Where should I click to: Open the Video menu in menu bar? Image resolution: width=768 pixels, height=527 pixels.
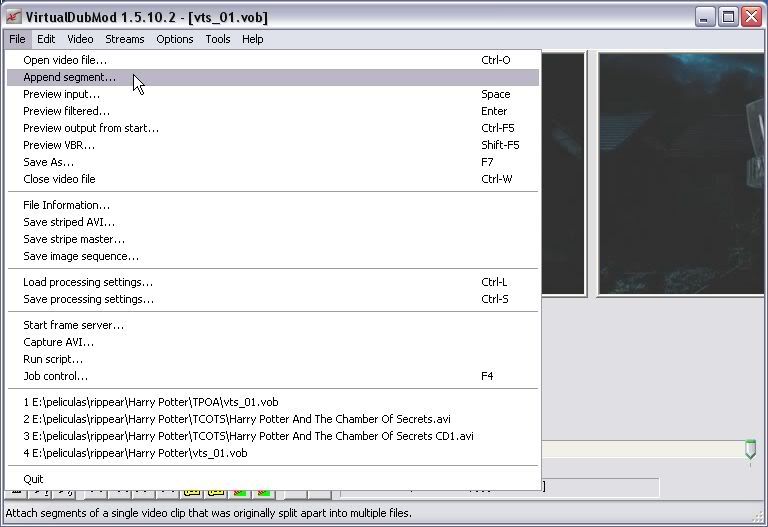(80, 39)
